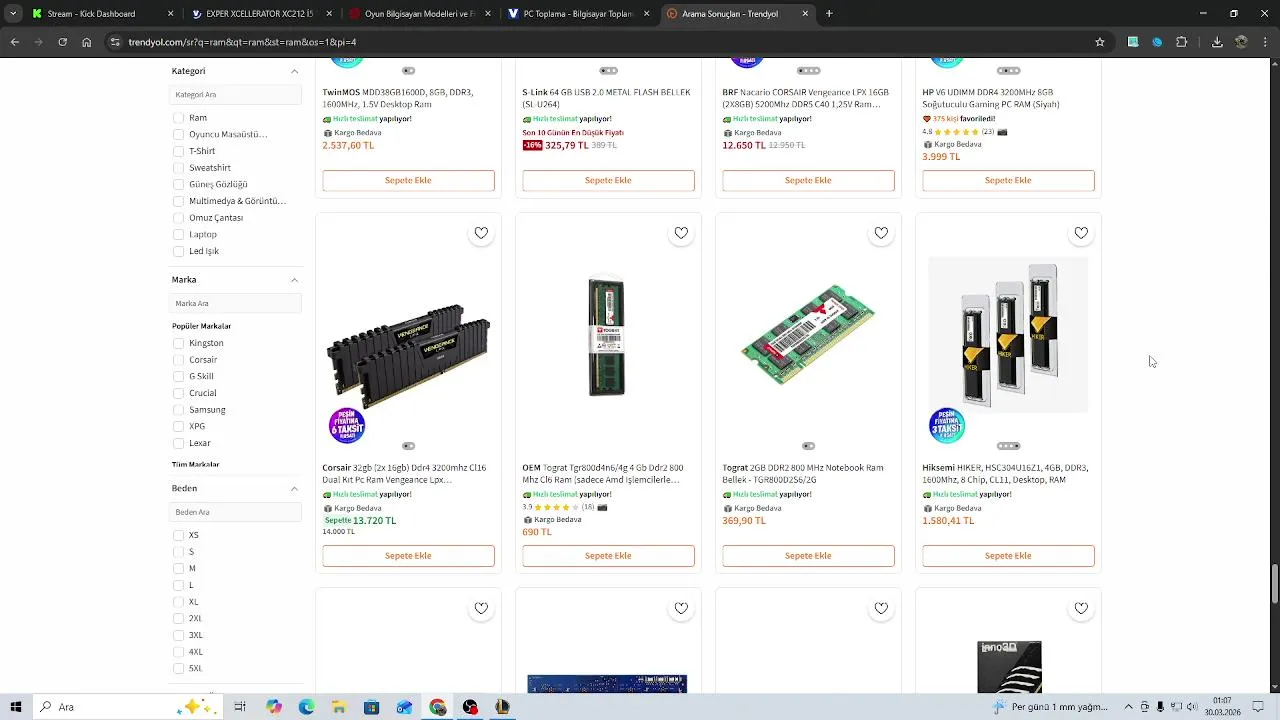Launch Microsoft Edge from taskbar
Image resolution: width=1280 pixels, height=720 pixels.
click(306, 707)
